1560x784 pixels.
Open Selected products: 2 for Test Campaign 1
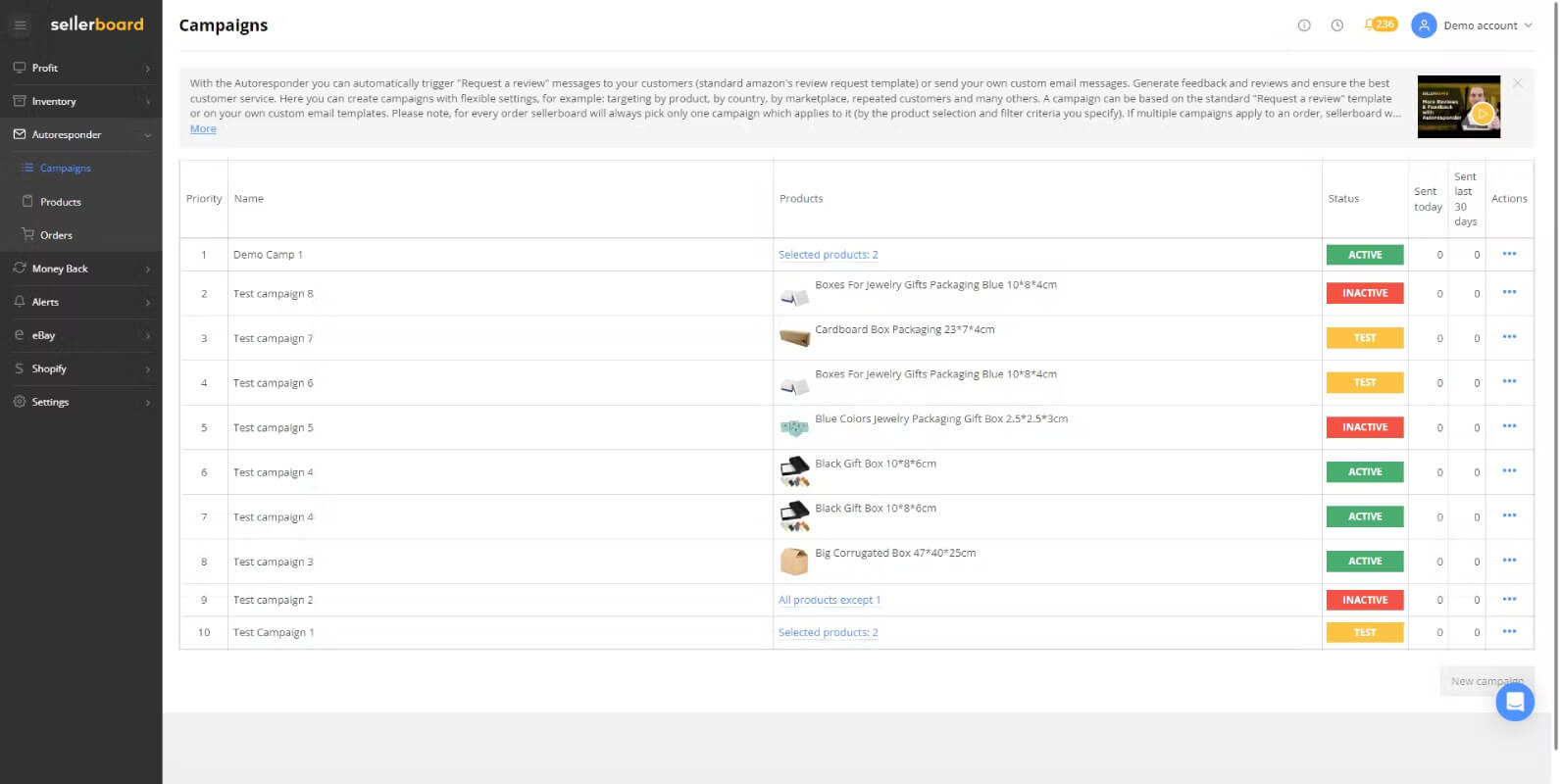pos(828,632)
